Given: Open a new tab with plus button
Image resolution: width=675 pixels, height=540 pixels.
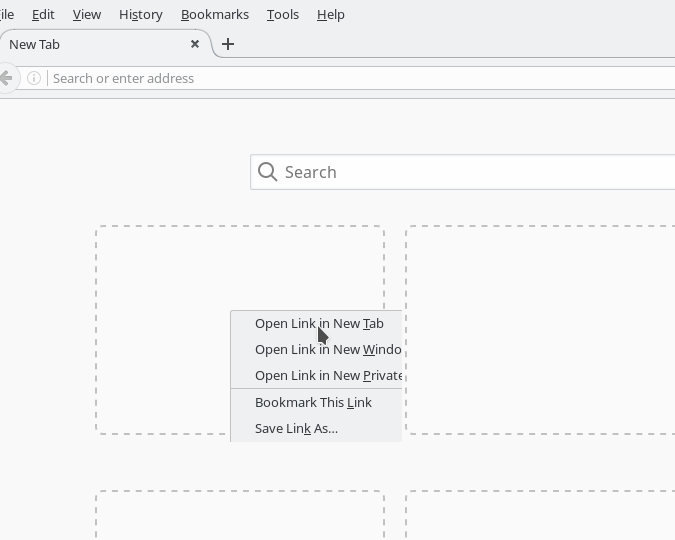Looking at the screenshot, I should (228, 44).
